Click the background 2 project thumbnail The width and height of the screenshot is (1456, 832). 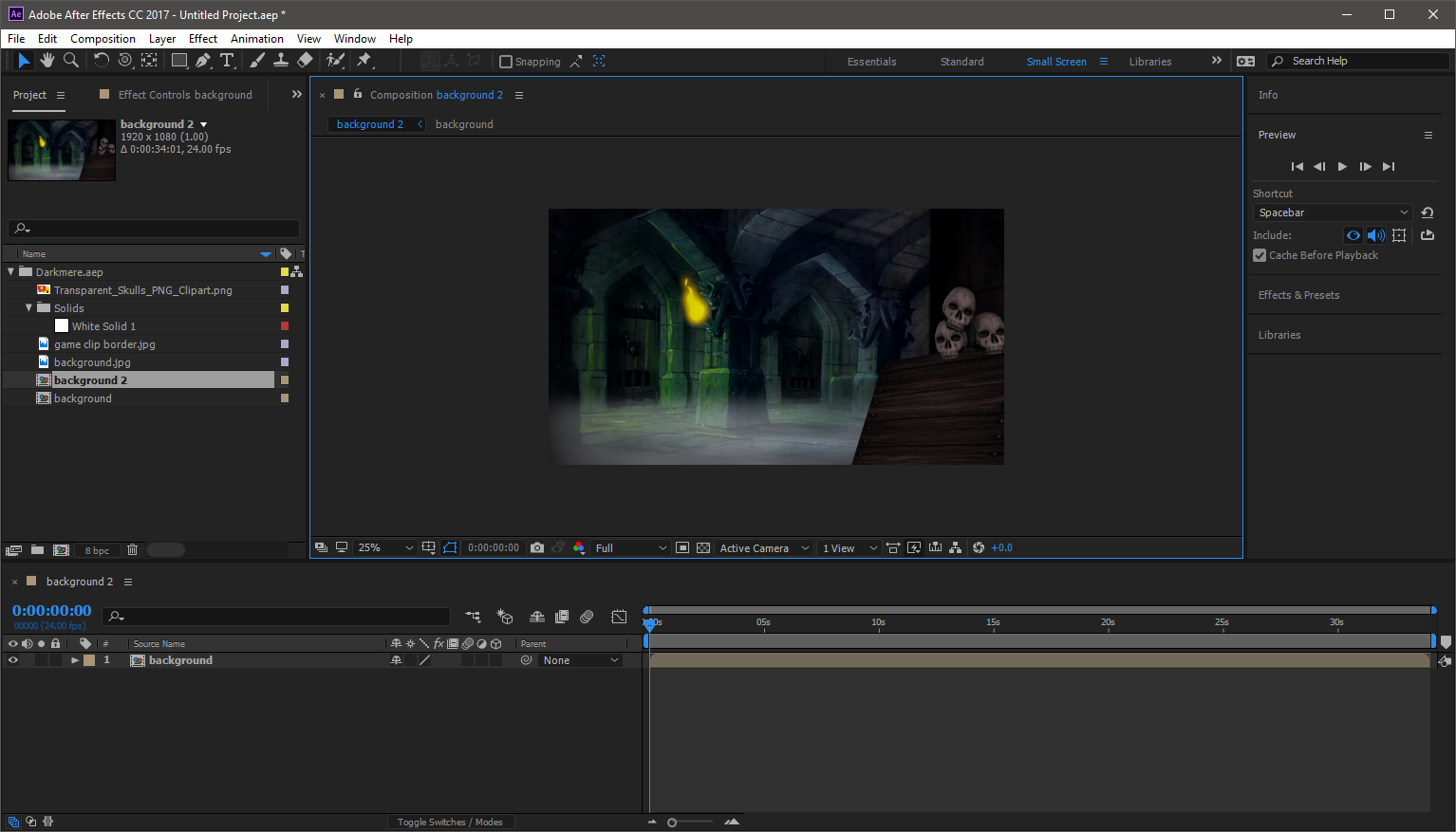(x=62, y=150)
